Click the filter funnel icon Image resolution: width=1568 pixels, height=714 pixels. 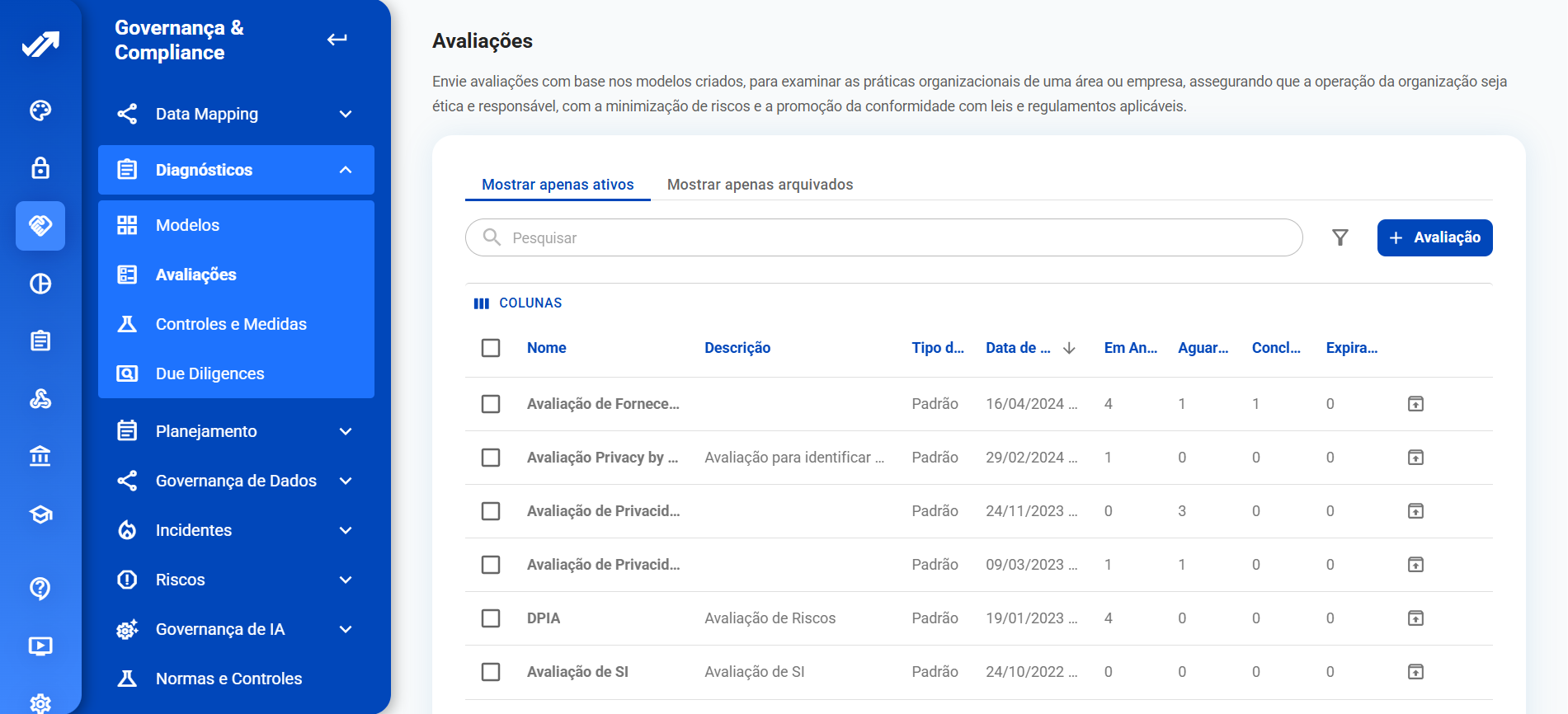[x=1340, y=237]
